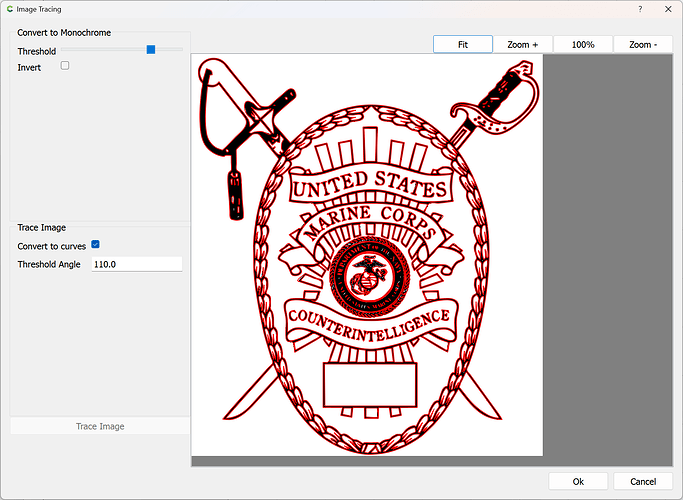Toggle the Invert checkbox

click(65, 66)
